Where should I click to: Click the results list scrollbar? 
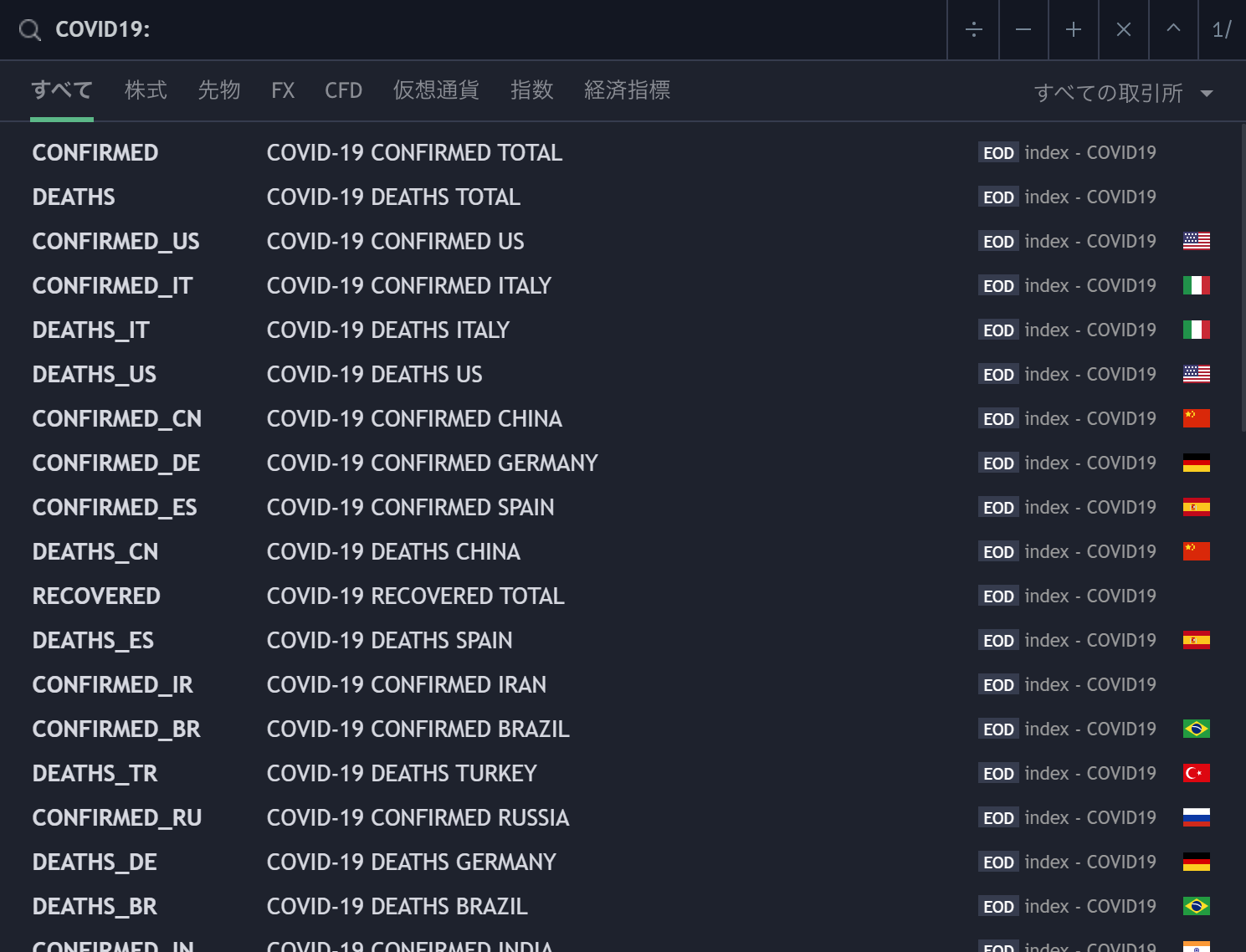(x=1243, y=276)
